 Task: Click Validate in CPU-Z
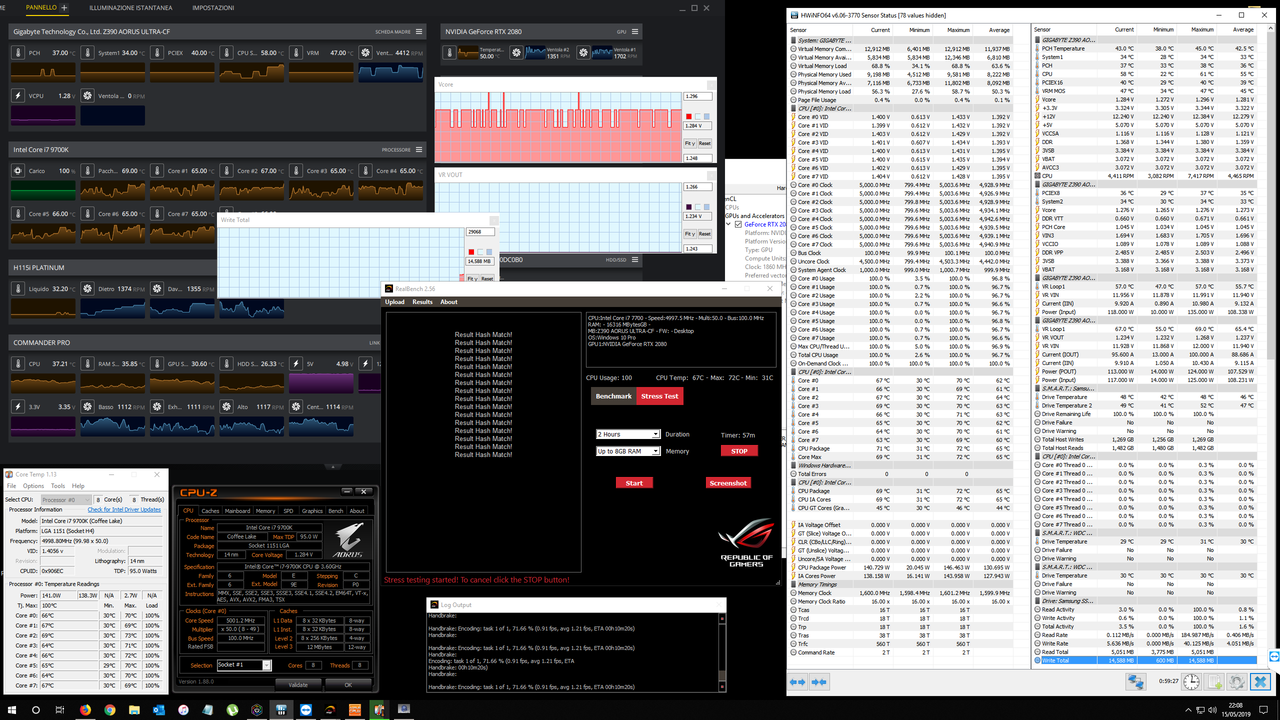[298, 685]
